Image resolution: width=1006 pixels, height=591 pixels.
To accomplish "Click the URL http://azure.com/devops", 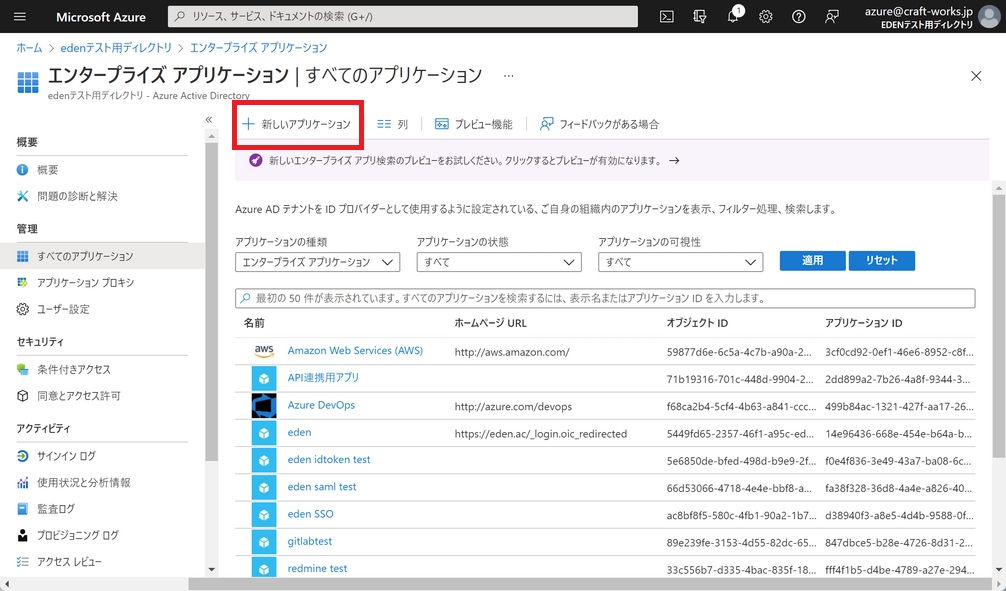I will (513, 406).
